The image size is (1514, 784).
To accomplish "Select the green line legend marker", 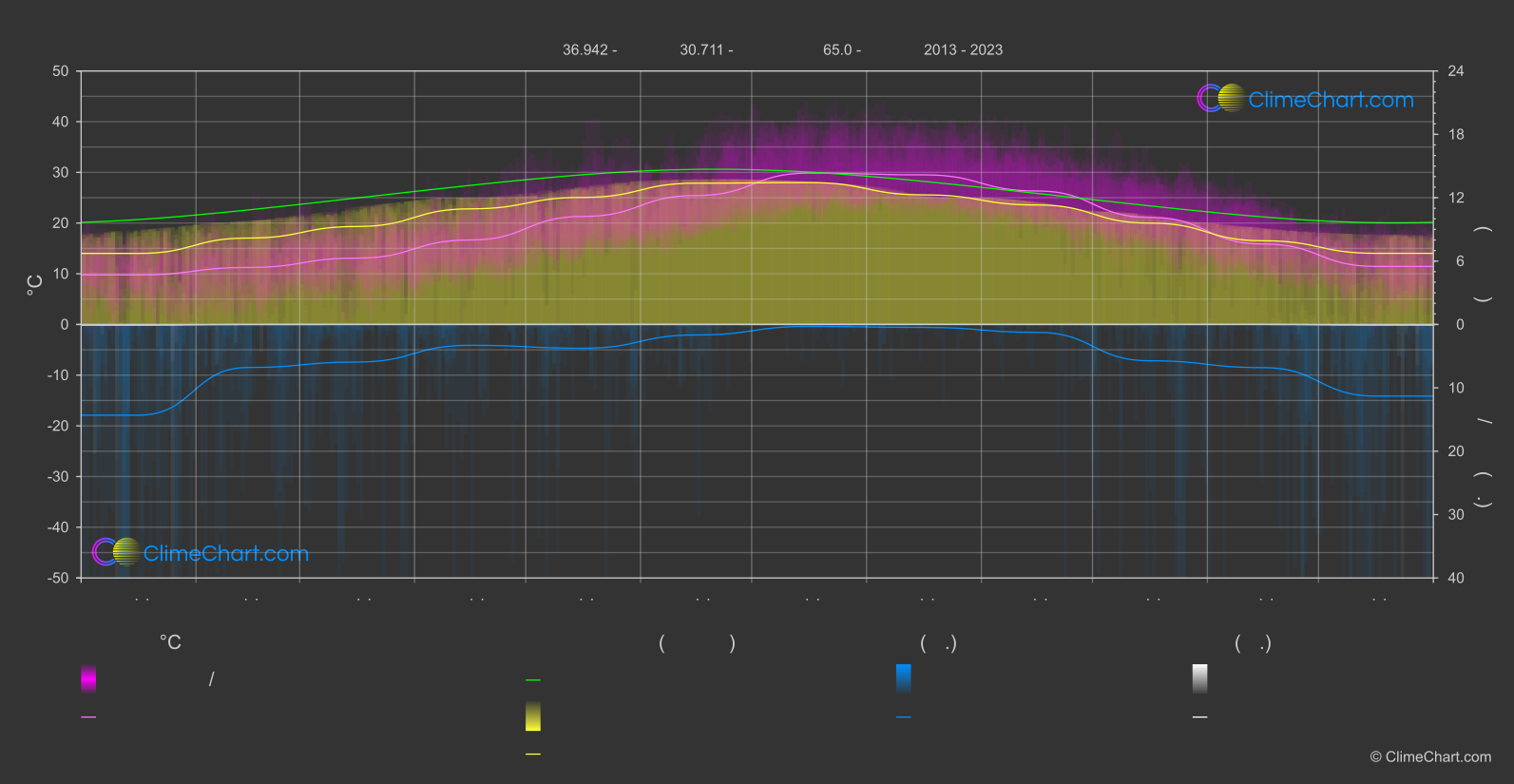I will (x=533, y=680).
